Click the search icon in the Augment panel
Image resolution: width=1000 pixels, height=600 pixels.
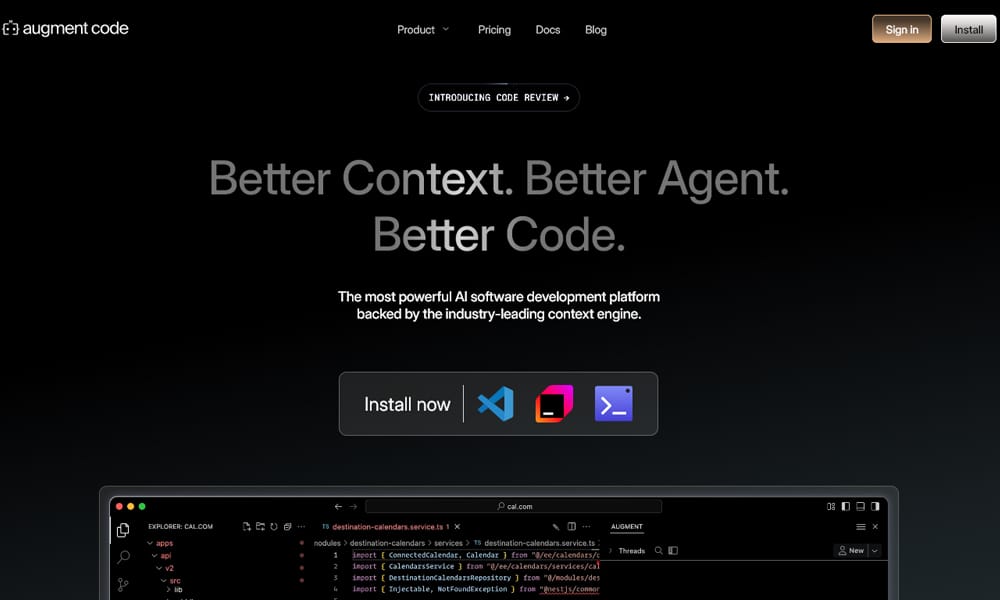[x=659, y=550]
